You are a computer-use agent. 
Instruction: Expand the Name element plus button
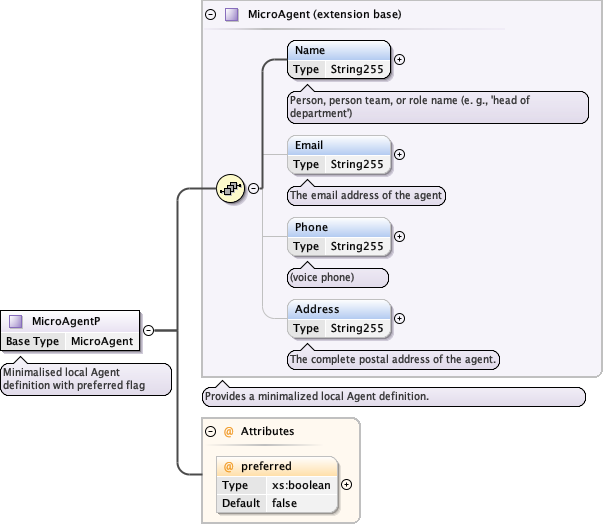(x=400, y=59)
